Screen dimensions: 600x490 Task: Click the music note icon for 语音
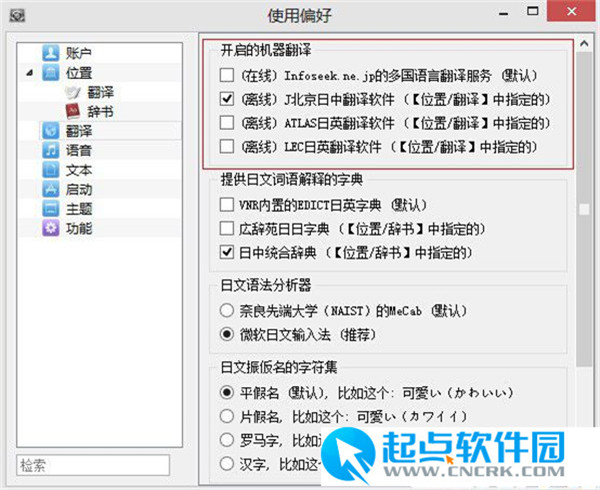click(x=51, y=150)
